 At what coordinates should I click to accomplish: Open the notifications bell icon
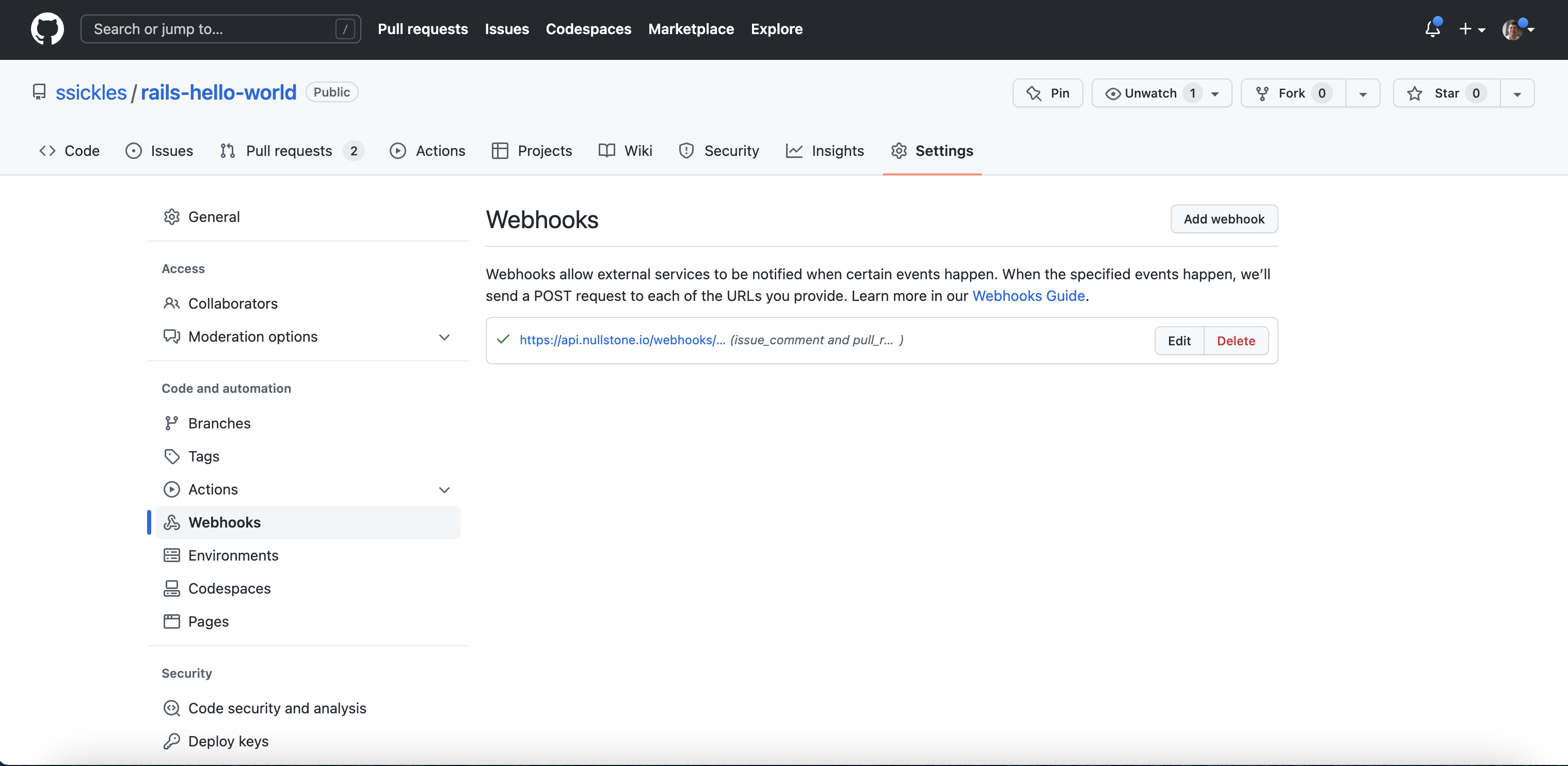pos(1432,28)
